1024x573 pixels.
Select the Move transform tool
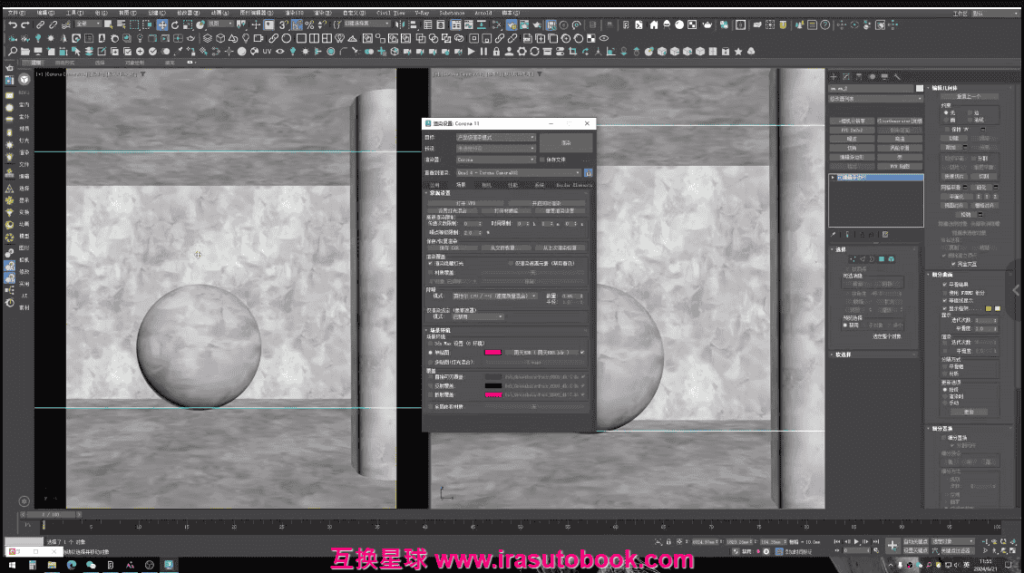tap(163, 24)
